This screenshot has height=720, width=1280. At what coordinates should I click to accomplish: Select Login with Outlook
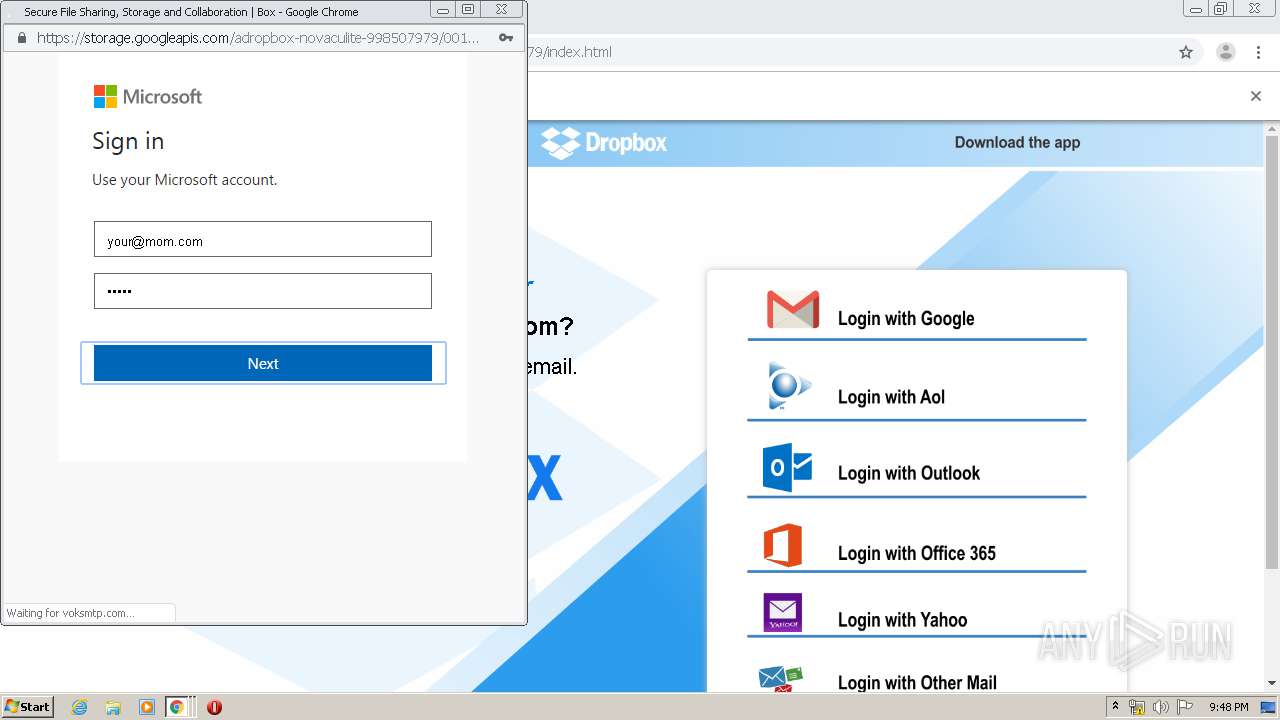[x=909, y=473]
